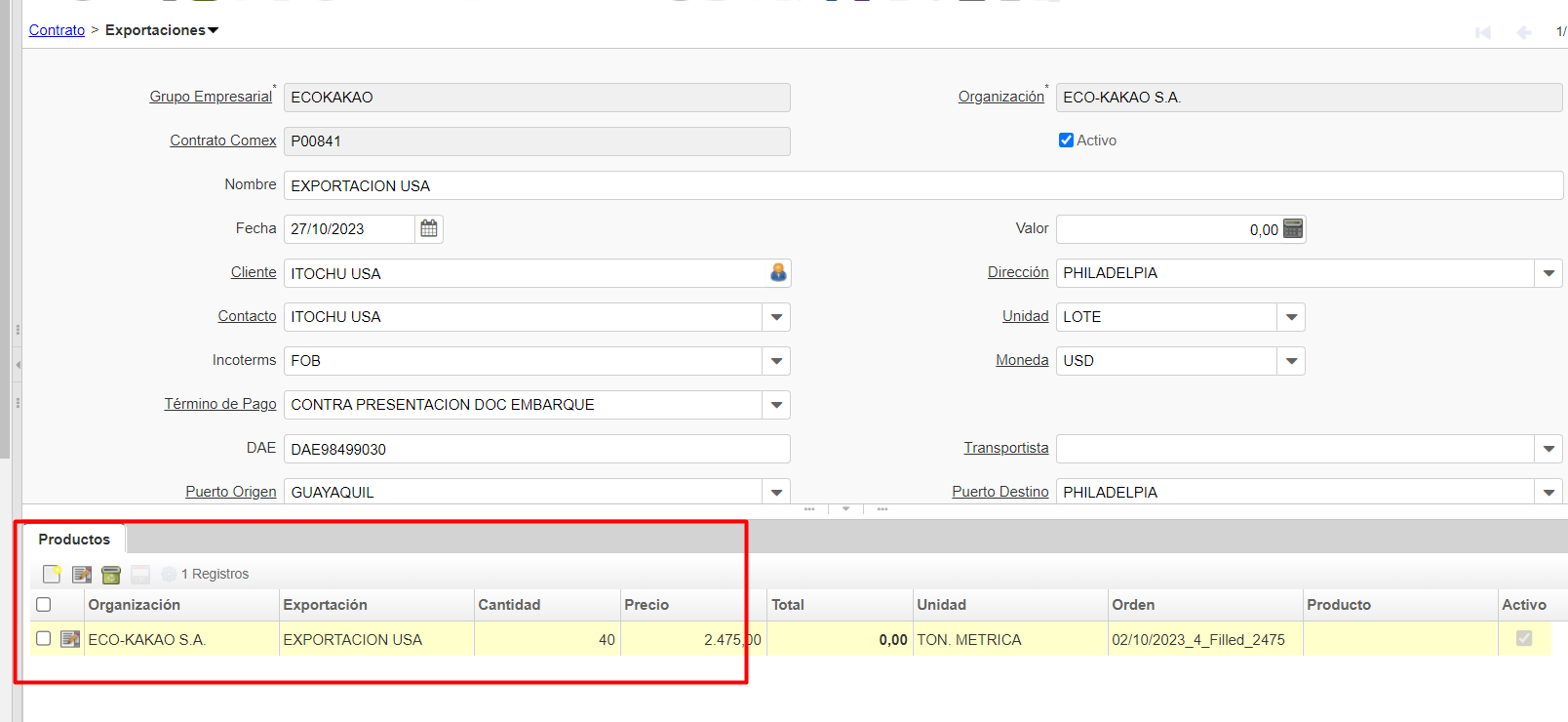
Task: Go back to Contrato breadcrumb link
Action: point(57,30)
